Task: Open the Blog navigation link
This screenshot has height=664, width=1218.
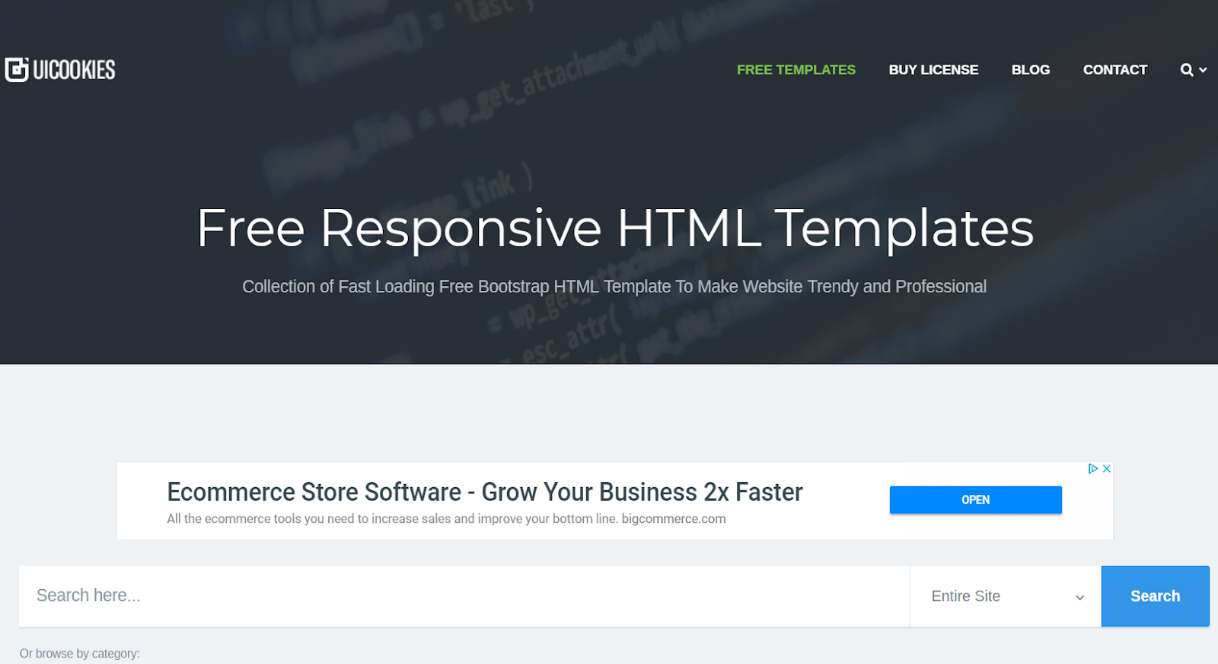Action: (1030, 70)
